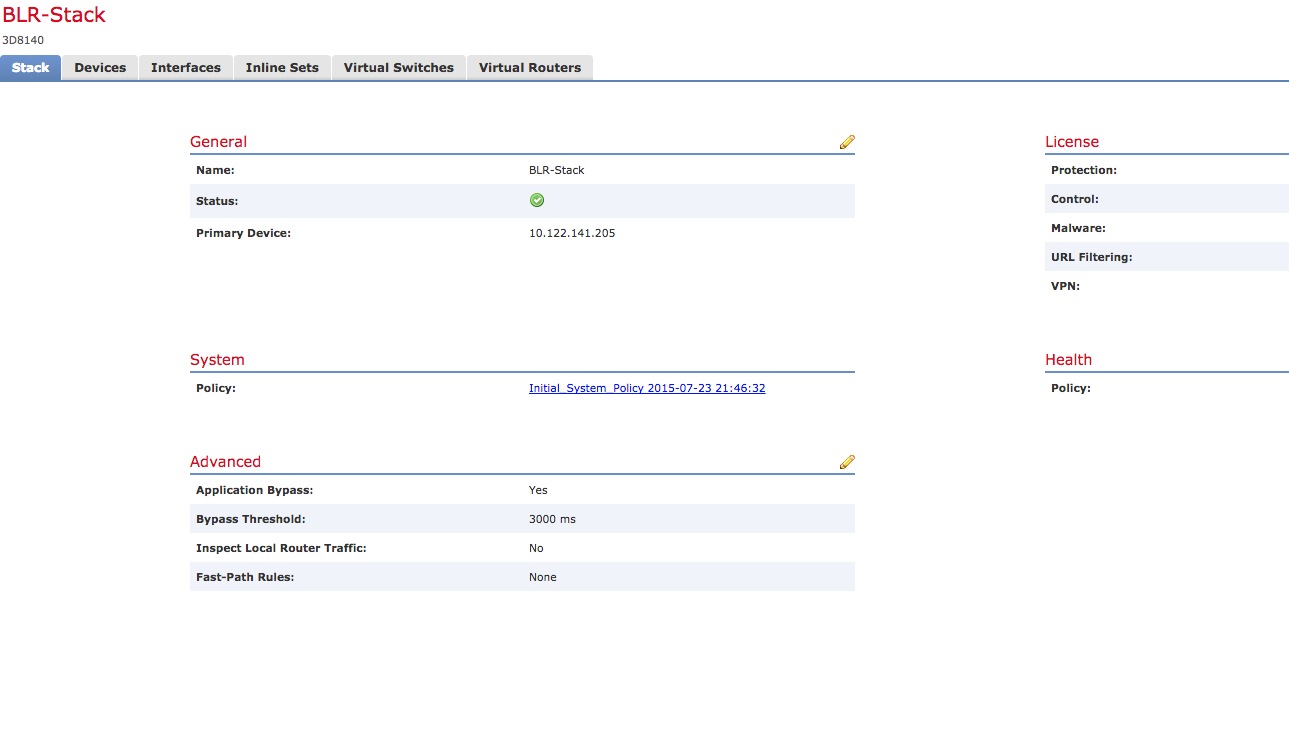Edit the General section with pencil icon

coord(847,142)
